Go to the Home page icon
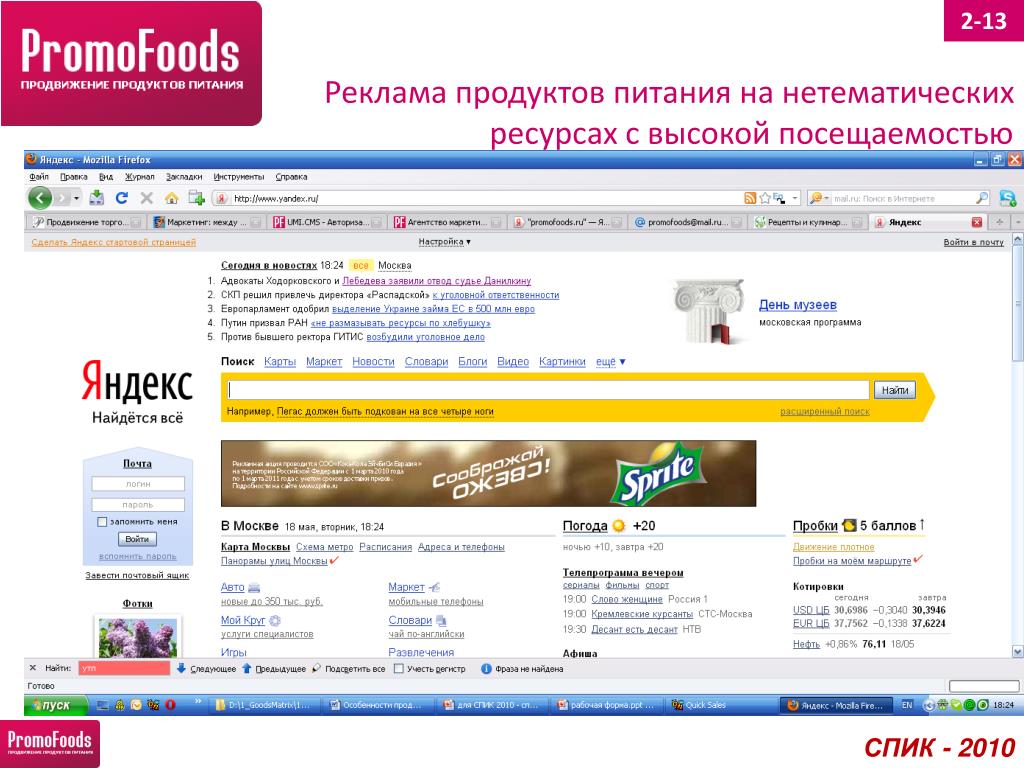This screenshot has width=1024, height=768. point(171,198)
